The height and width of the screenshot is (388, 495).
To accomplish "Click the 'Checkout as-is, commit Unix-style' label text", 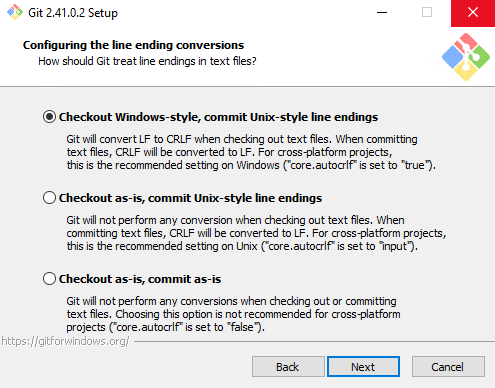I will 190,198.
